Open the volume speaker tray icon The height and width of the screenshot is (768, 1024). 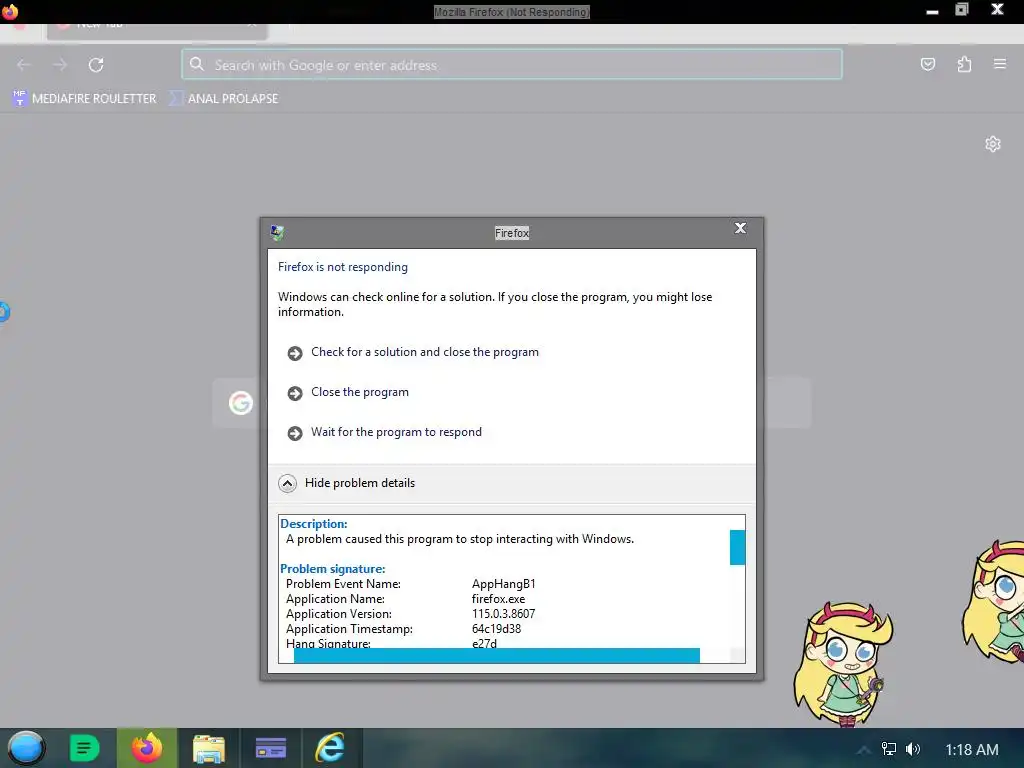tap(913, 749)
